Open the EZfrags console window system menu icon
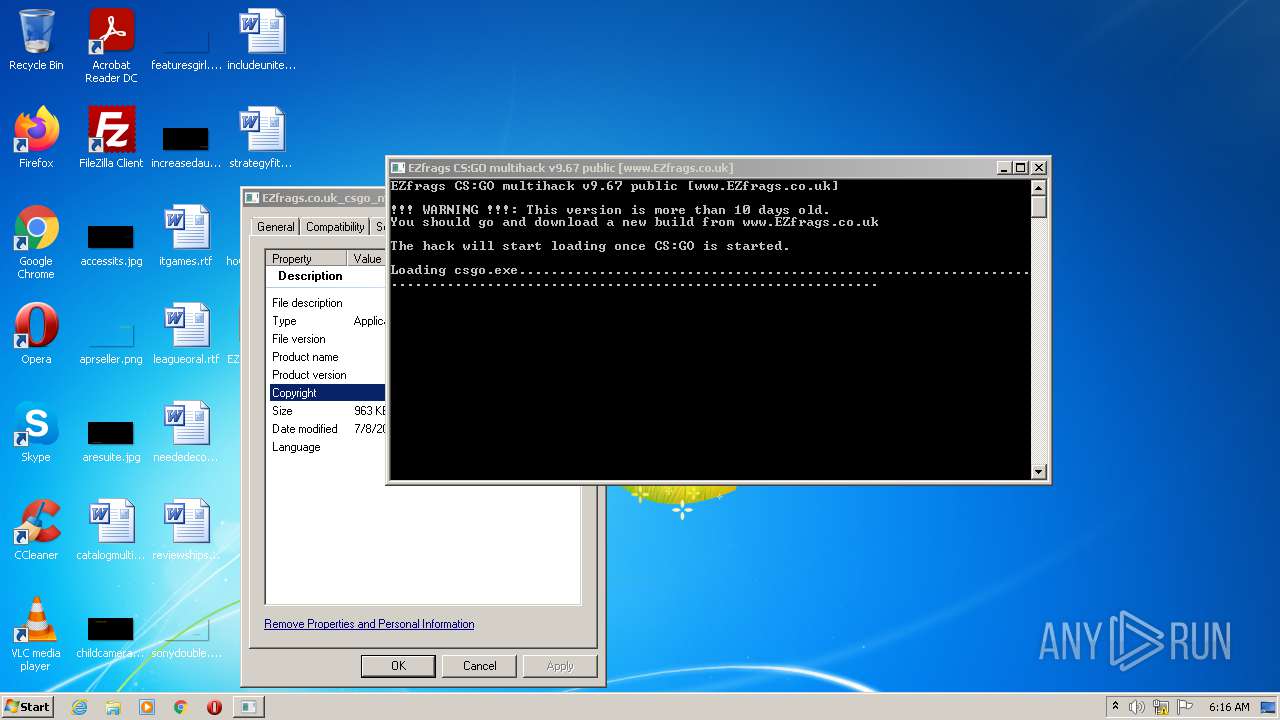 (x=398, y=168)
